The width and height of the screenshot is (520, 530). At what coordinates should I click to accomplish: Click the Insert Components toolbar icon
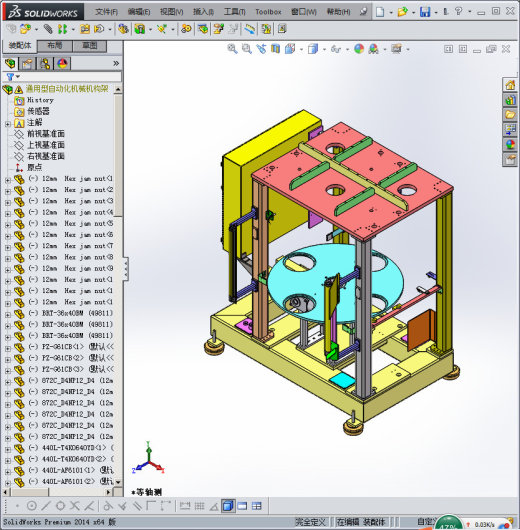25,29
